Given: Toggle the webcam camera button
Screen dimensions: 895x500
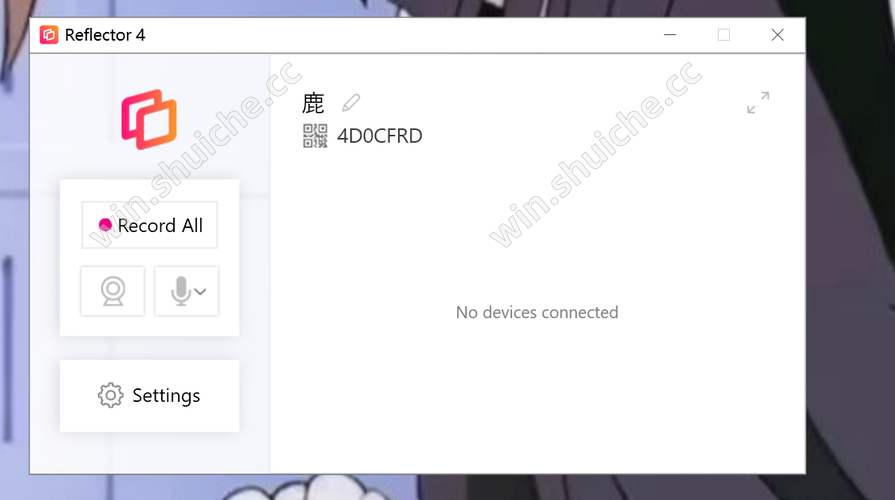Looking at the screenshot, I should (112, 291).
